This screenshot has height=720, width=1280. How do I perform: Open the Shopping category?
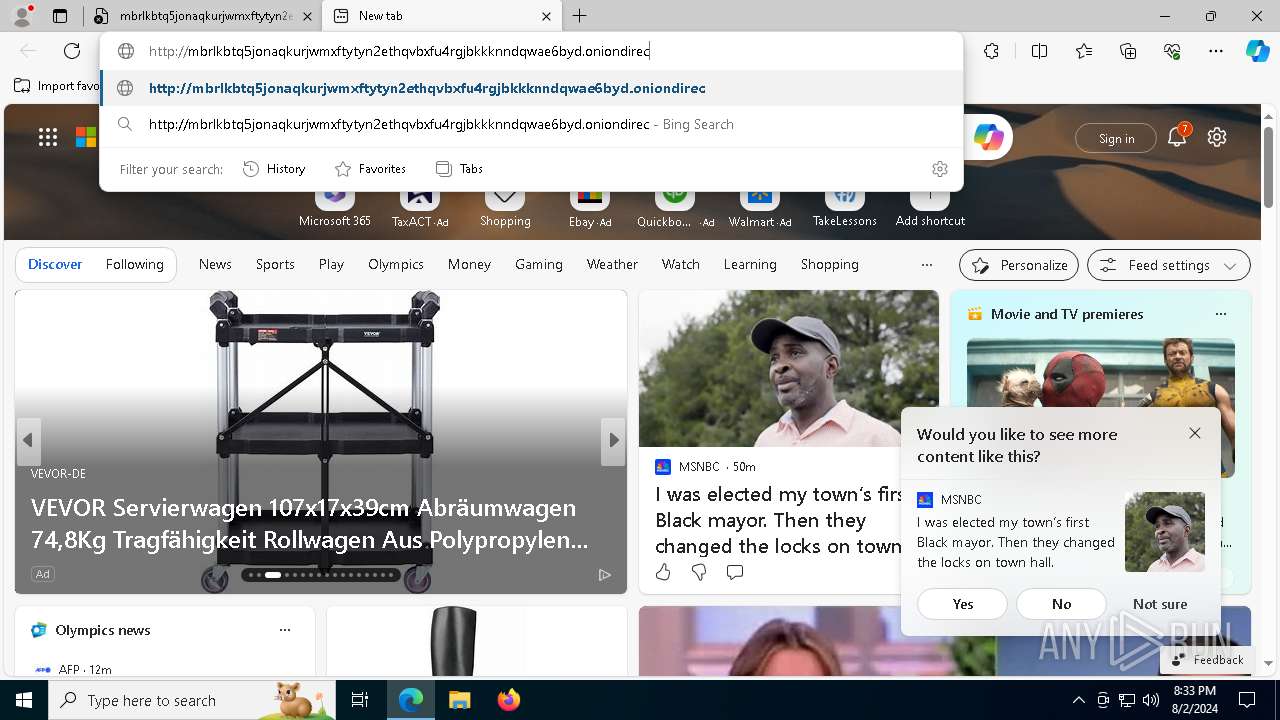point(830,264)
